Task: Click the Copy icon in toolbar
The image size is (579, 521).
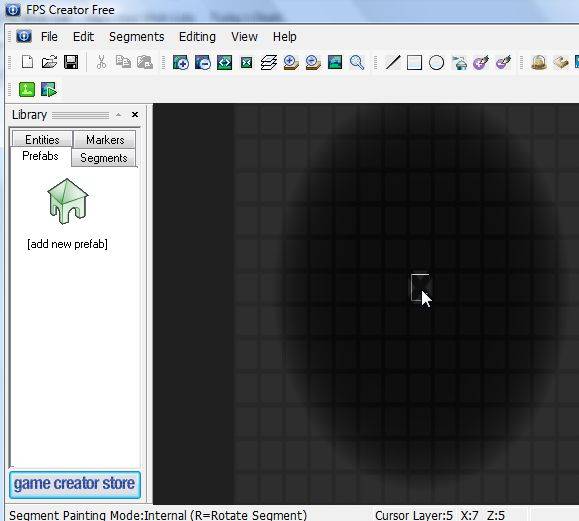Action: (123, 62)
